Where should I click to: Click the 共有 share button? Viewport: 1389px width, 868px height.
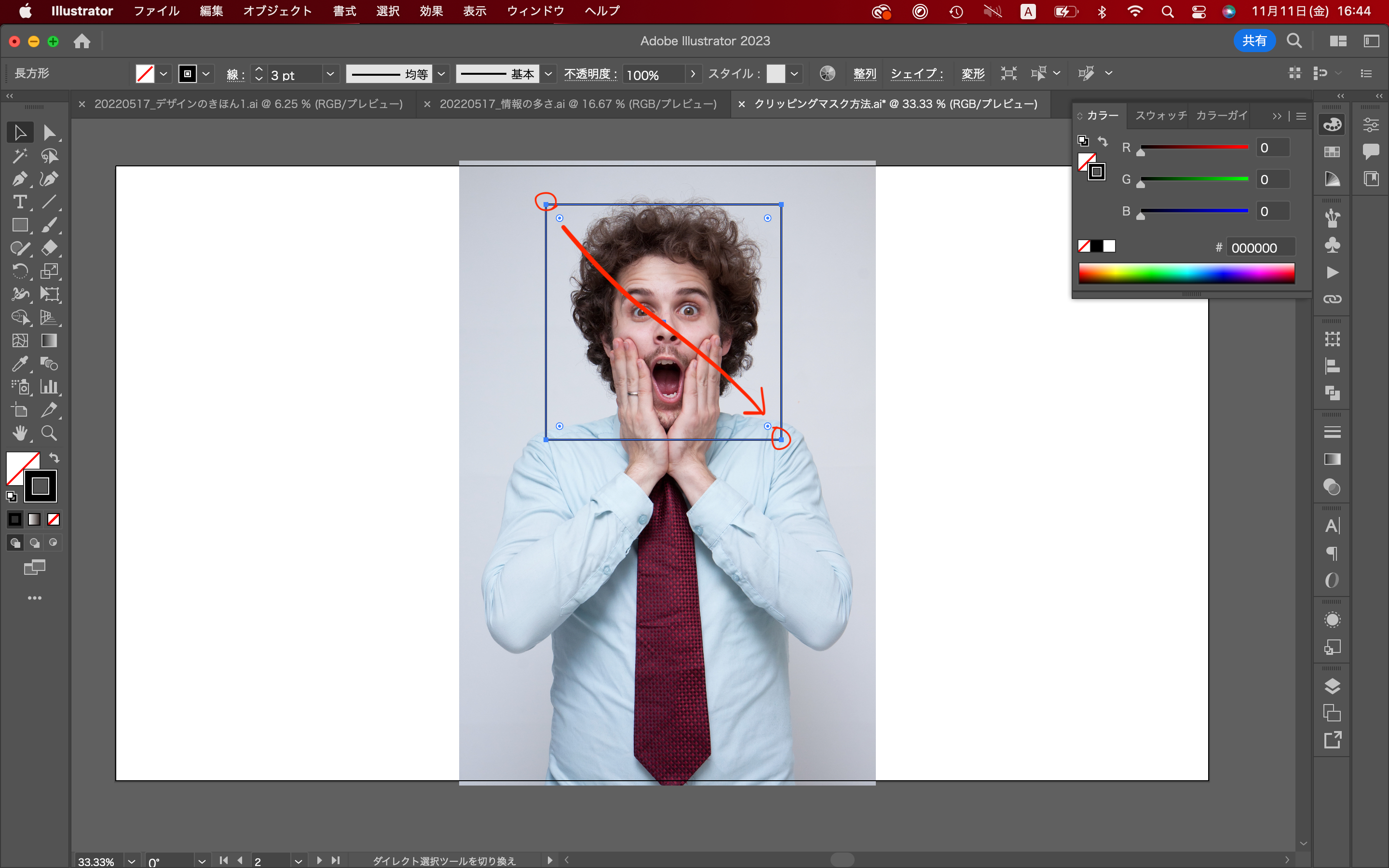[1253, 41]
